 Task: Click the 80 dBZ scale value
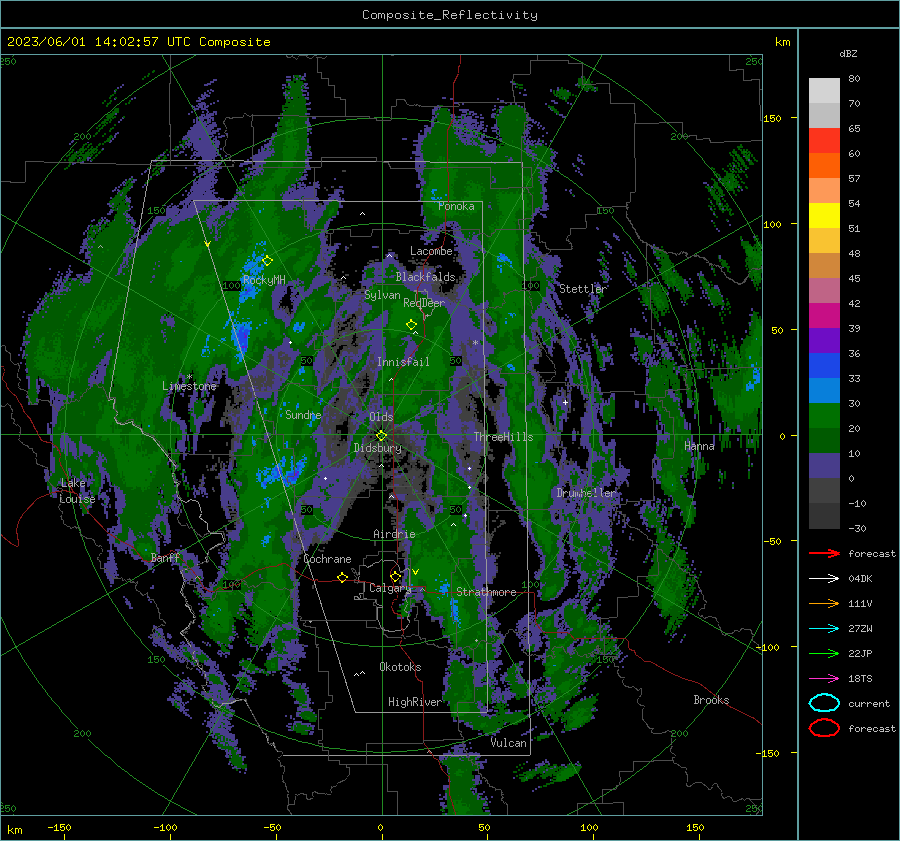click(854, 79)
